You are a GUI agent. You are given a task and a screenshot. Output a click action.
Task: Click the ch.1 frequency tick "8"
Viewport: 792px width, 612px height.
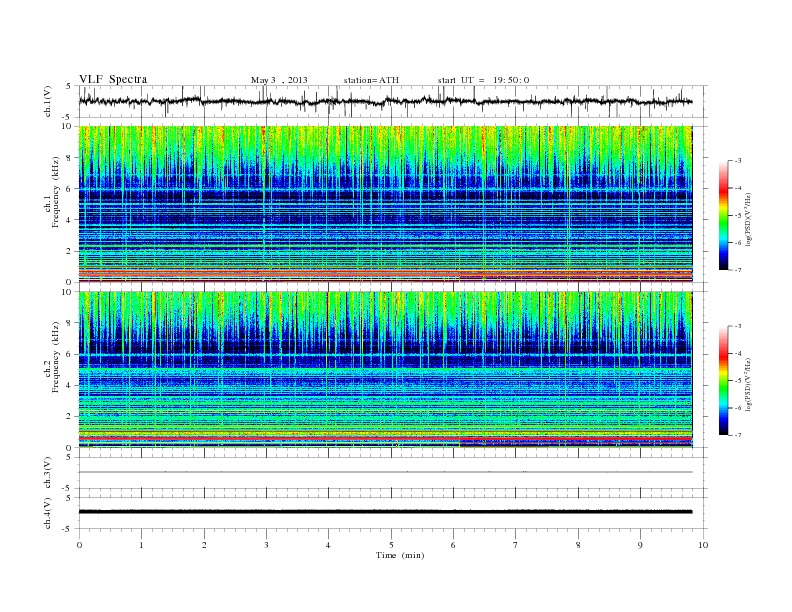coord(69,158)
